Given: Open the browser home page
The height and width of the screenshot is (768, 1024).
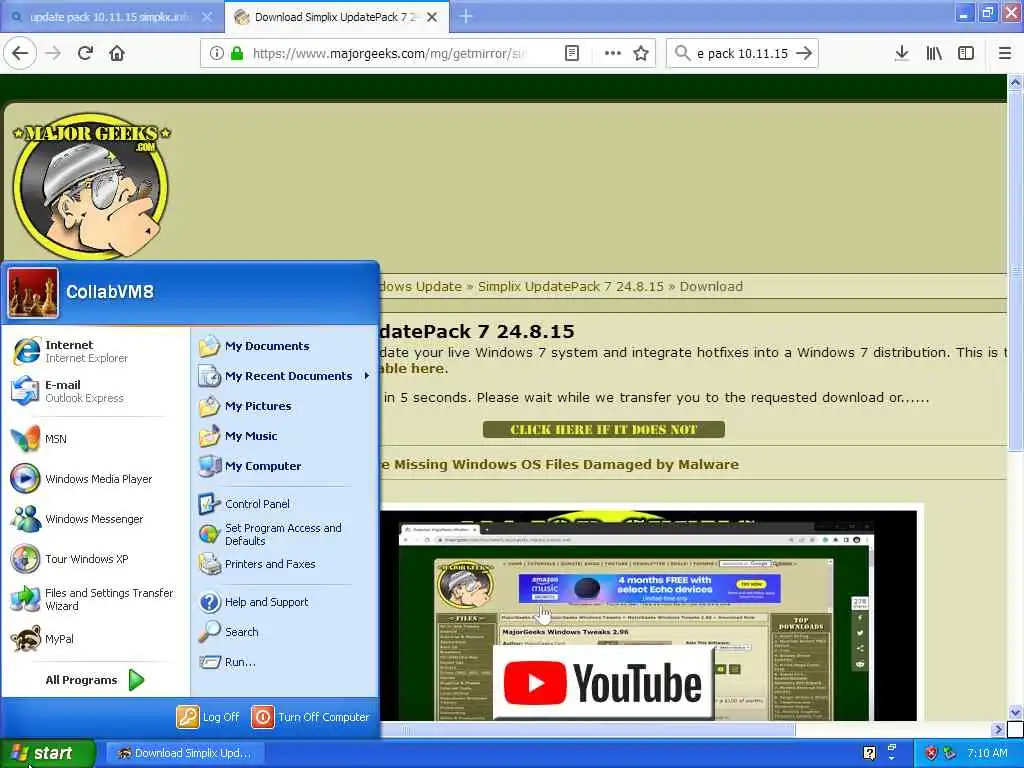Looking at the screenshot, I should 117,53.
